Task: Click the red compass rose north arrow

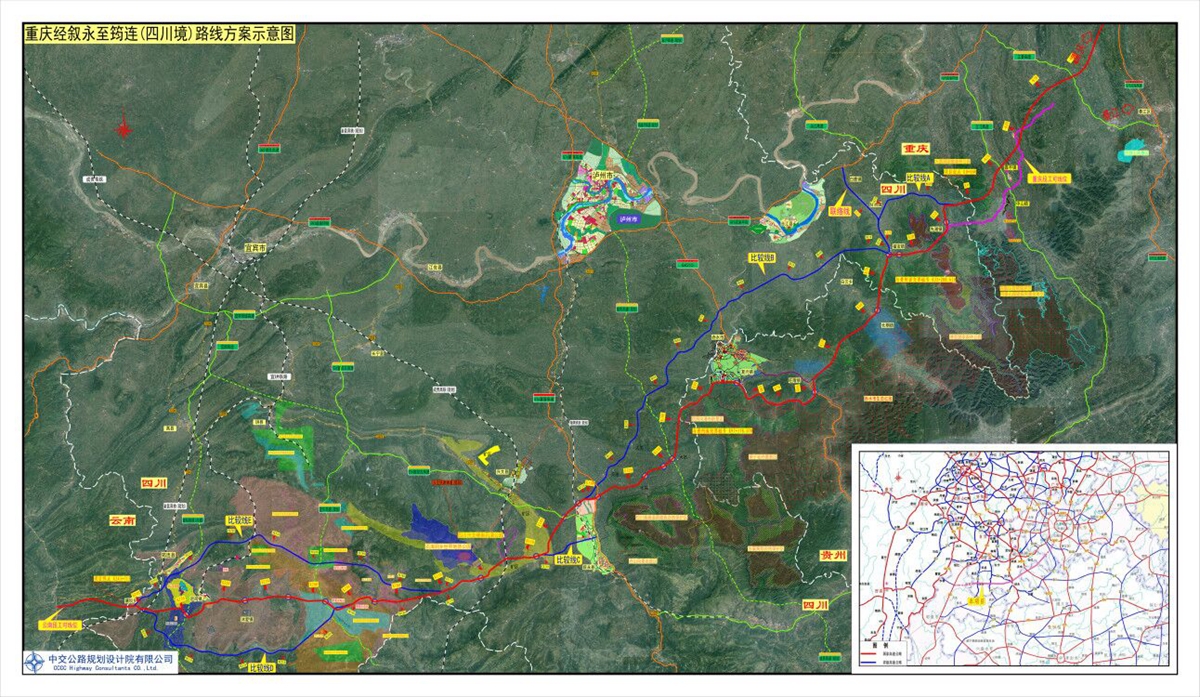Action: tap(124, 127)
